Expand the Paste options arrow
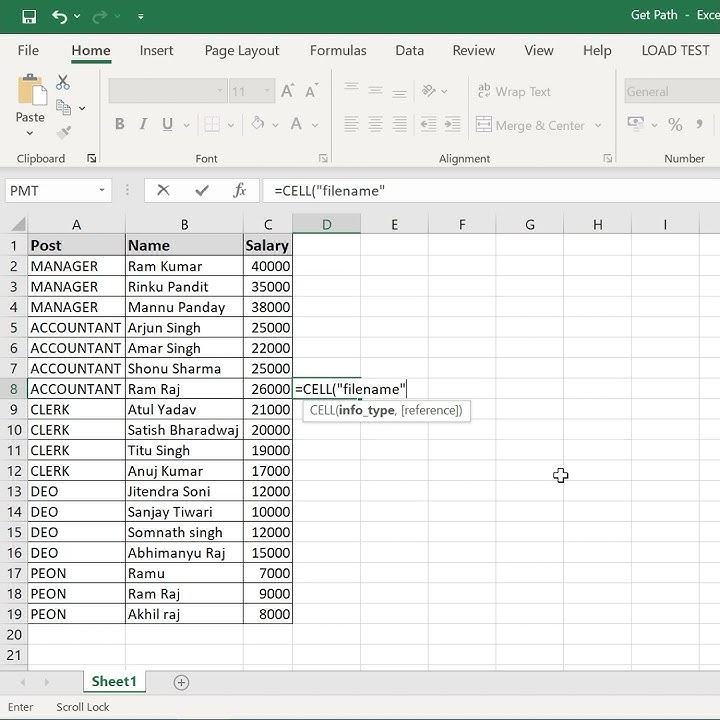 click(x=30, y=133)
